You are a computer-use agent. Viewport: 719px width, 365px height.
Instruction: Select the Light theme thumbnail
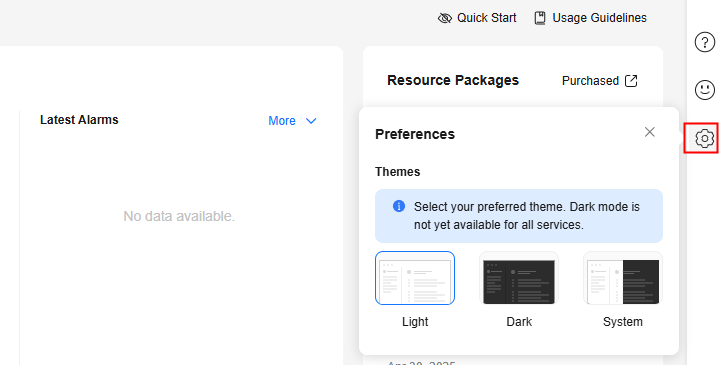(x=415, y=278)
